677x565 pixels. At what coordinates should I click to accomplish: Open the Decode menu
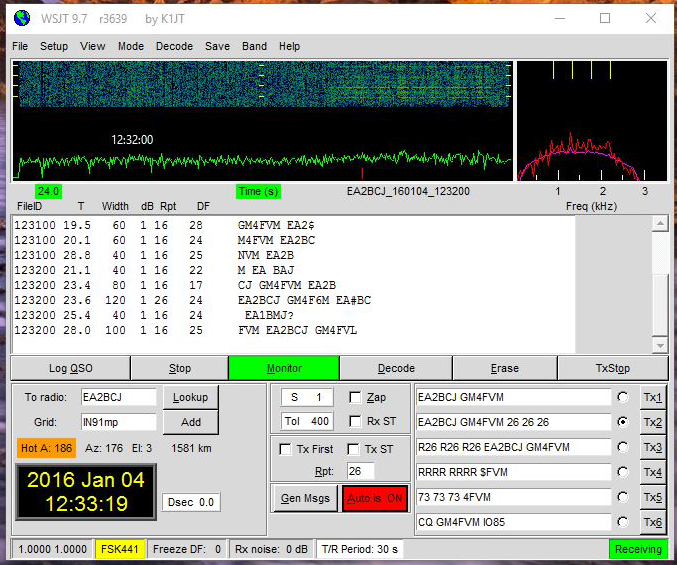[x=174, y=46]
